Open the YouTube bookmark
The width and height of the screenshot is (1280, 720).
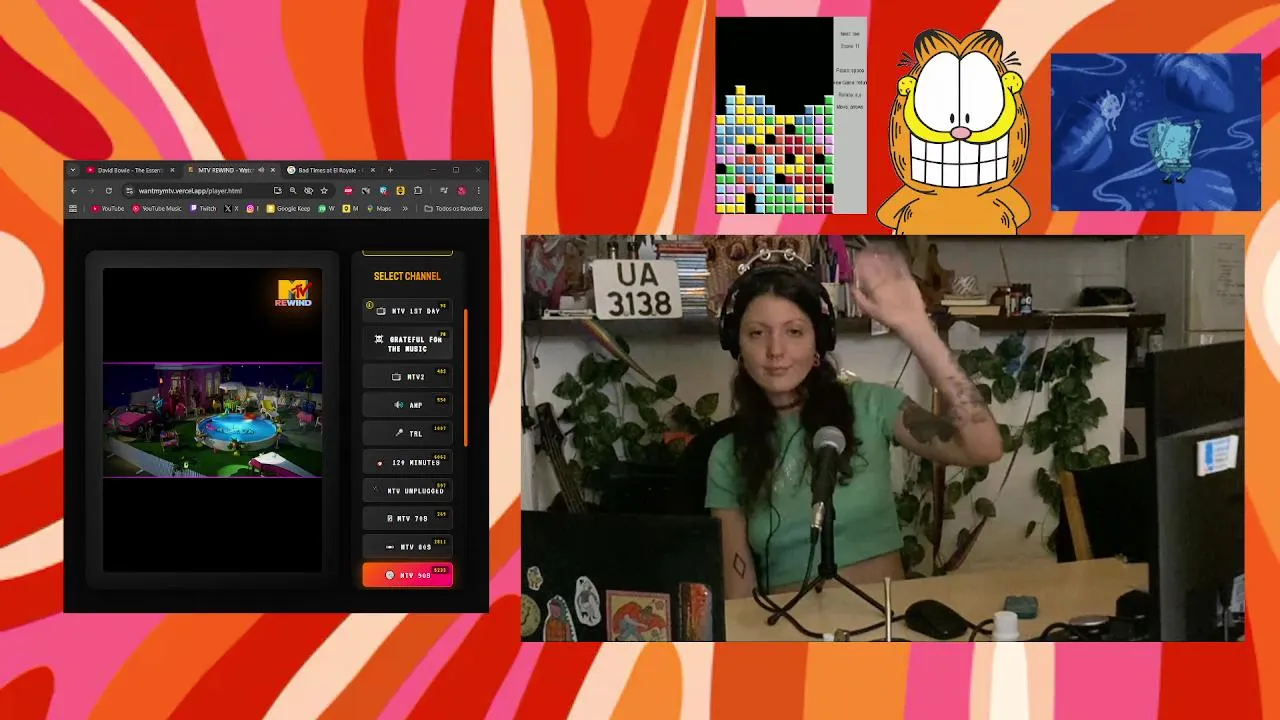(x=108, y=209)
